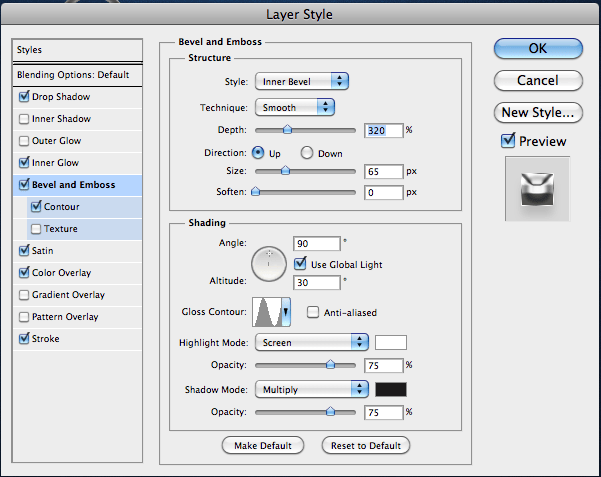Click the New Style... button

(538, 112)
